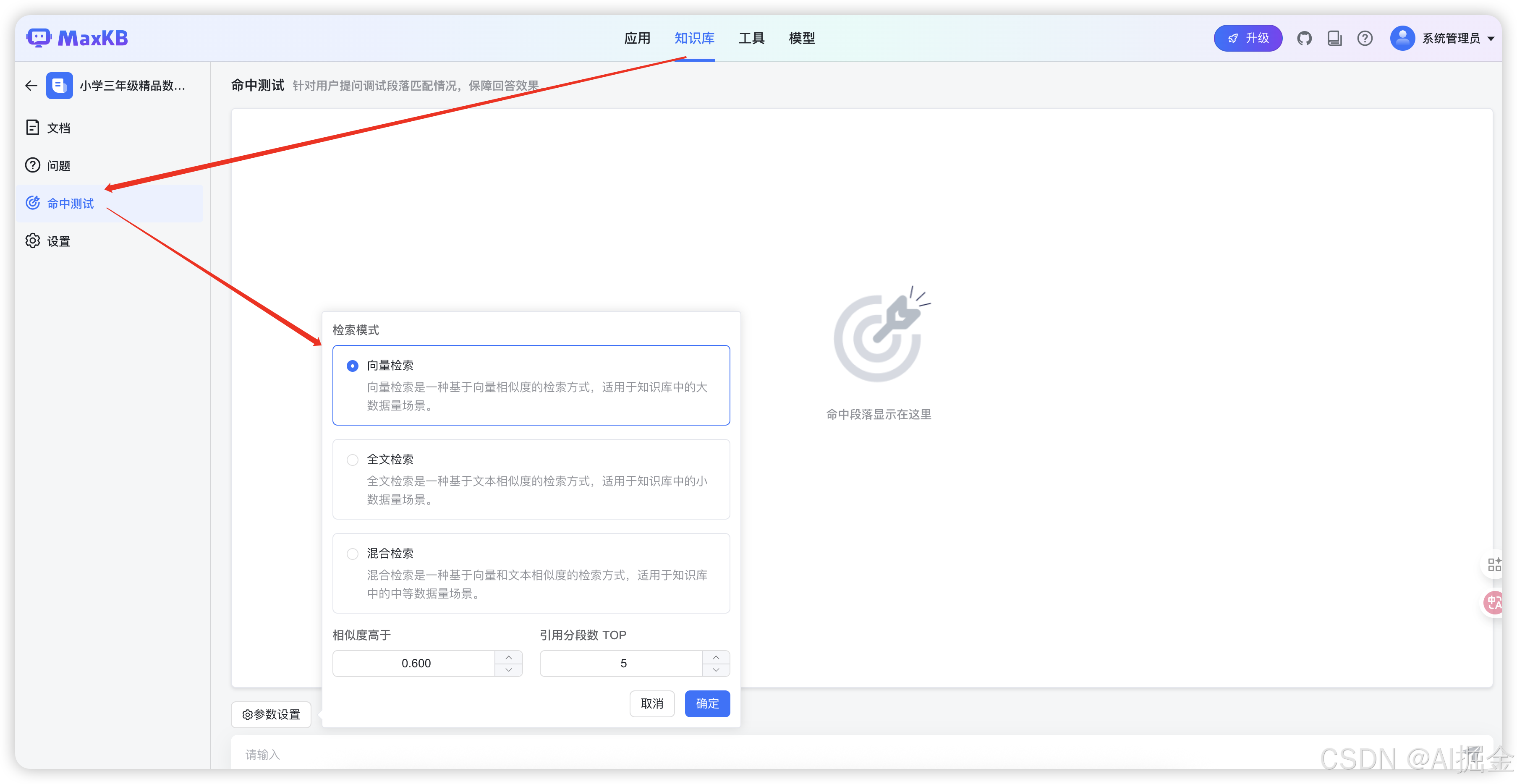The width and height of the screenshot is (1517, 784).
Task: Click the MaxKB logo icon
Action: click(x=38, y=37)
